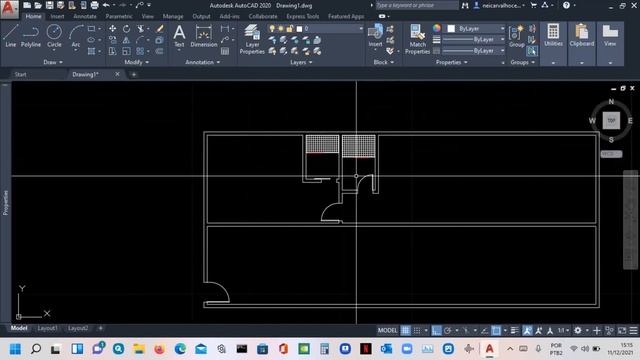
Task: Toggle polar tracking in status bar
Action: (x=448, y=330)
